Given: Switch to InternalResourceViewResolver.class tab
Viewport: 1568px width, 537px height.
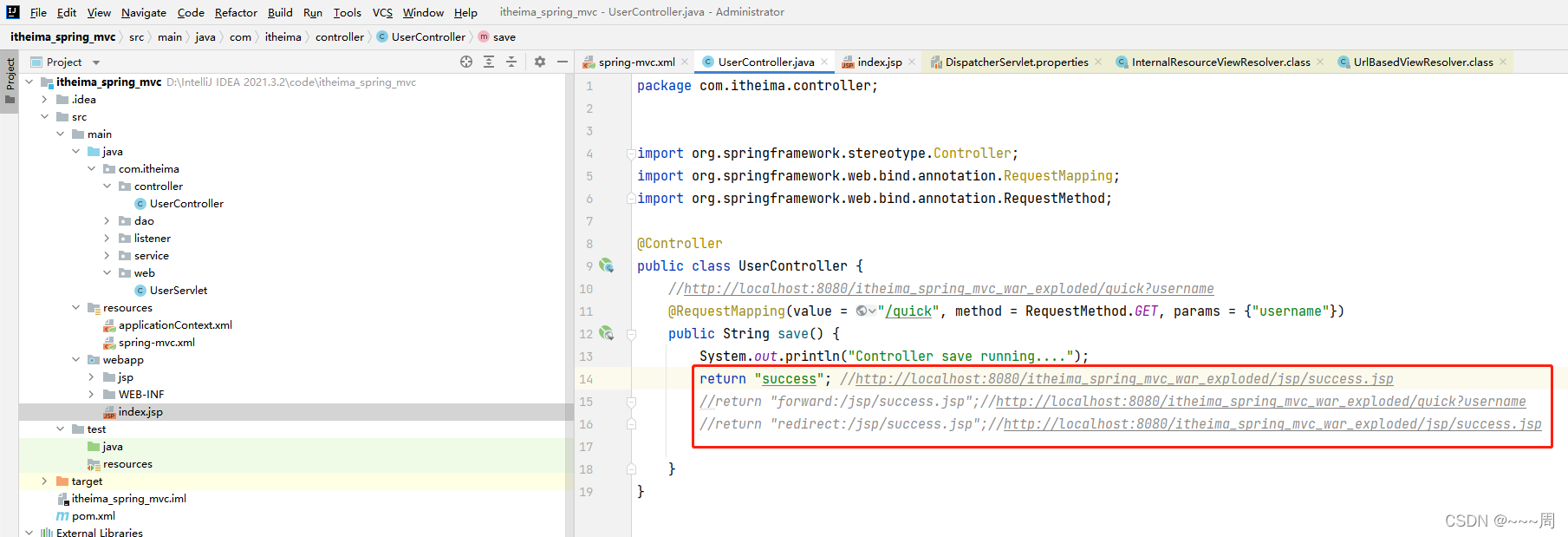Looking at the screenshot, I should [x=1220, y=62].
